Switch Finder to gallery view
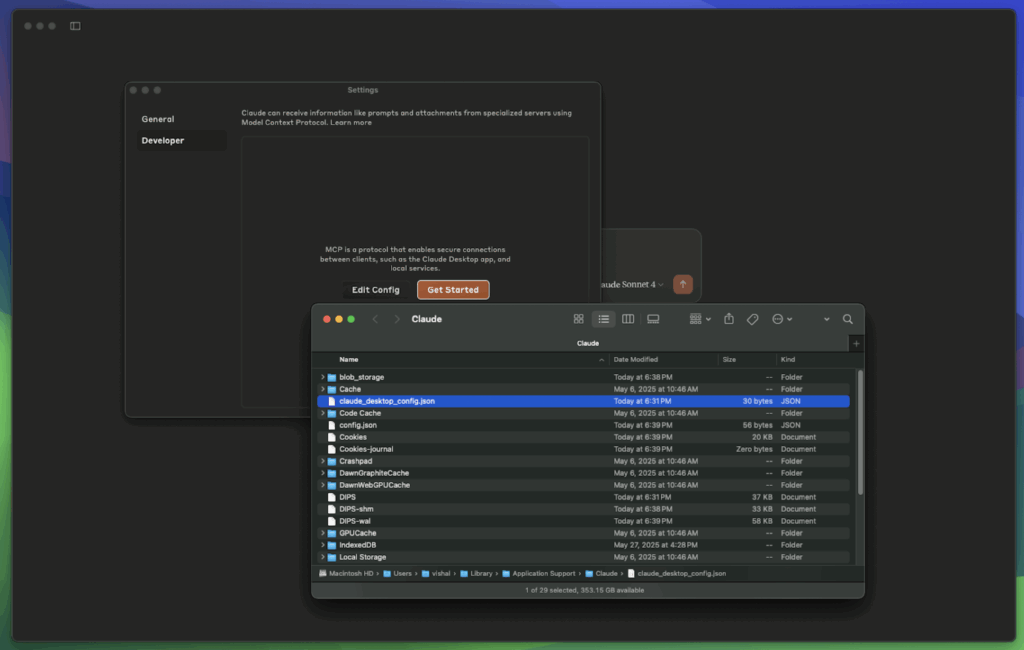Image resolution: width=1024 pixels, height=650 pixels. (653, 319)
